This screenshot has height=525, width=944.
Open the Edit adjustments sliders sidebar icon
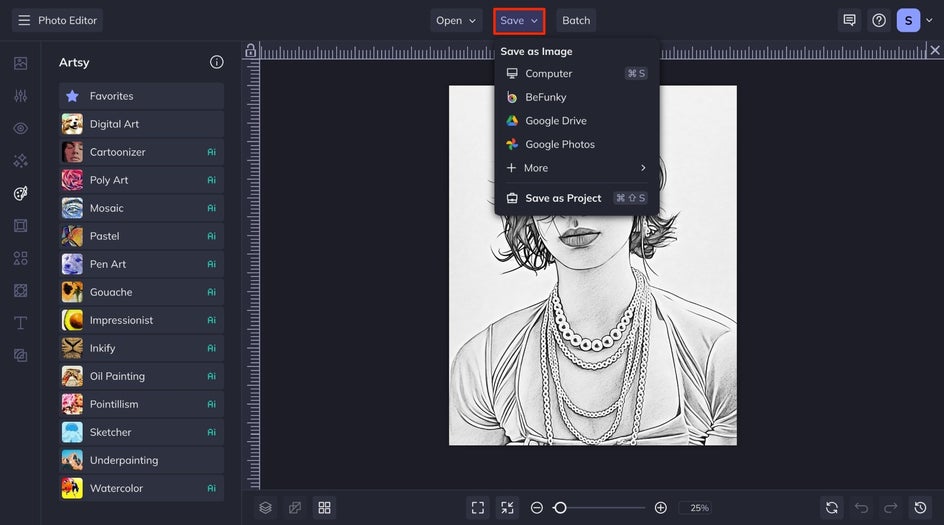click(x=20, y=96)
